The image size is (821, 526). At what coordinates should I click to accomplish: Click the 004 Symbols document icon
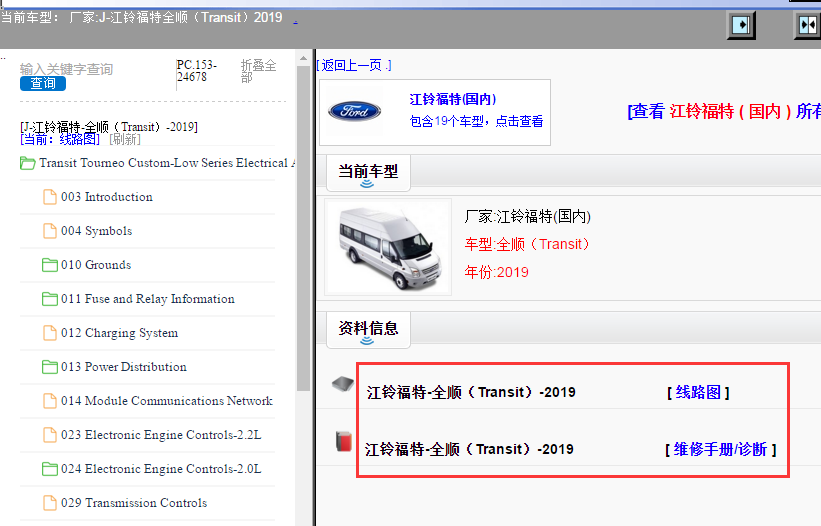[x=50, y=231]
